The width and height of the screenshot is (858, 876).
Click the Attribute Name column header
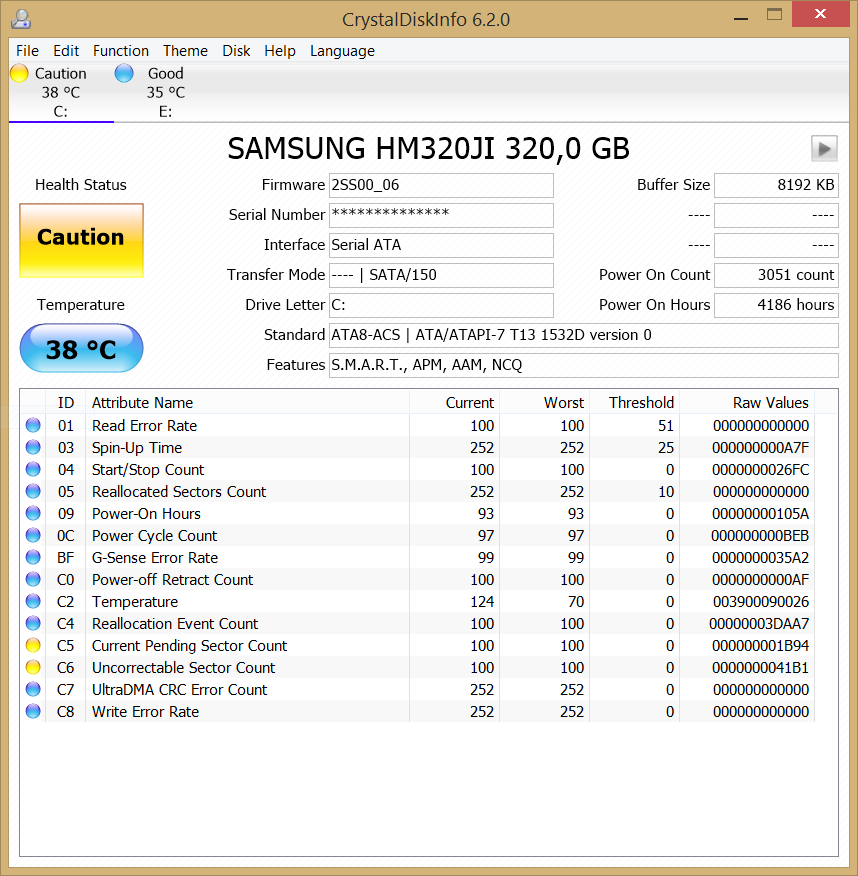click(247, 402)
